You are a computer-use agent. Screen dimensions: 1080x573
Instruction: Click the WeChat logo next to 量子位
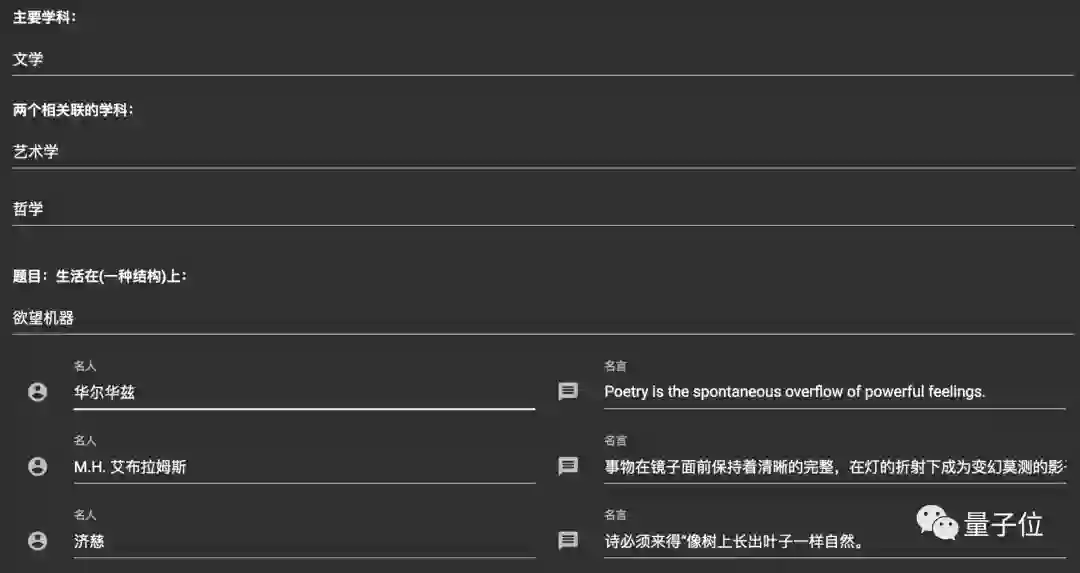937,522
